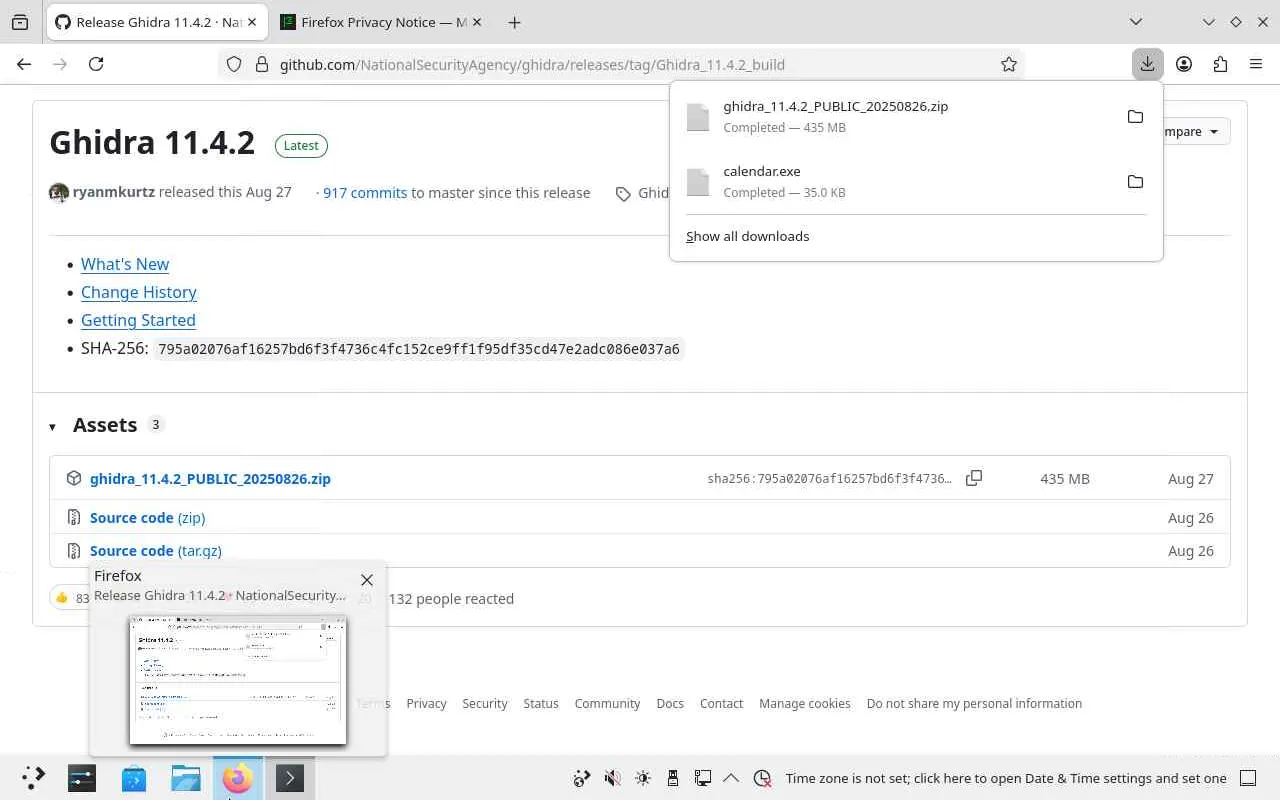Go back to the previous page
1280x800 pixels.
point(24,64)
